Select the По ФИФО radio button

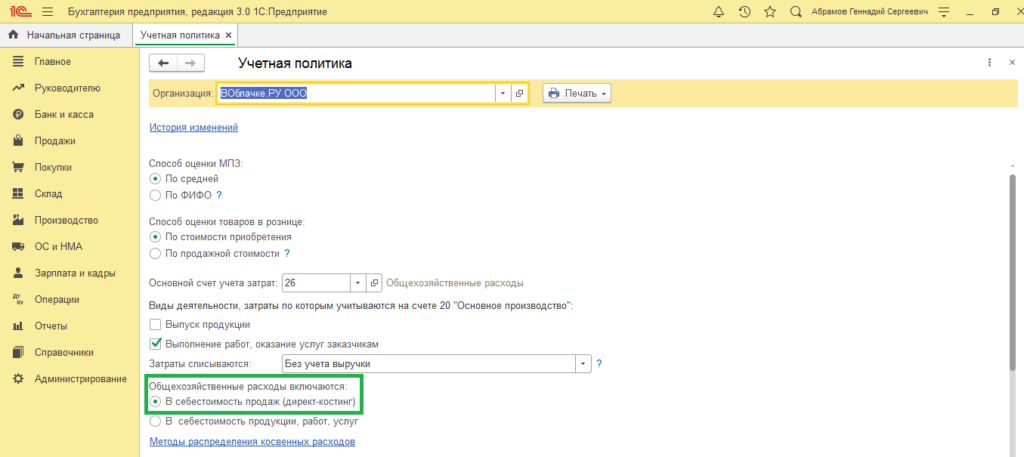tap(155, 195)
